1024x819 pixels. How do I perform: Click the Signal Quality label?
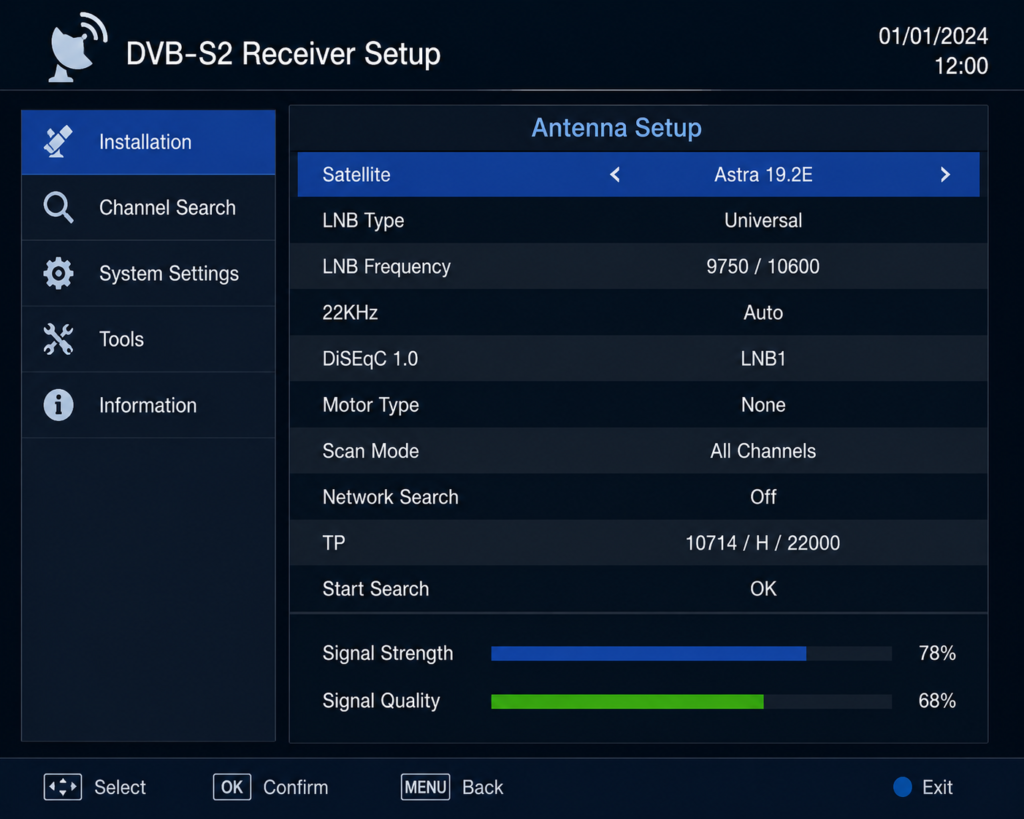coord(381,701)
